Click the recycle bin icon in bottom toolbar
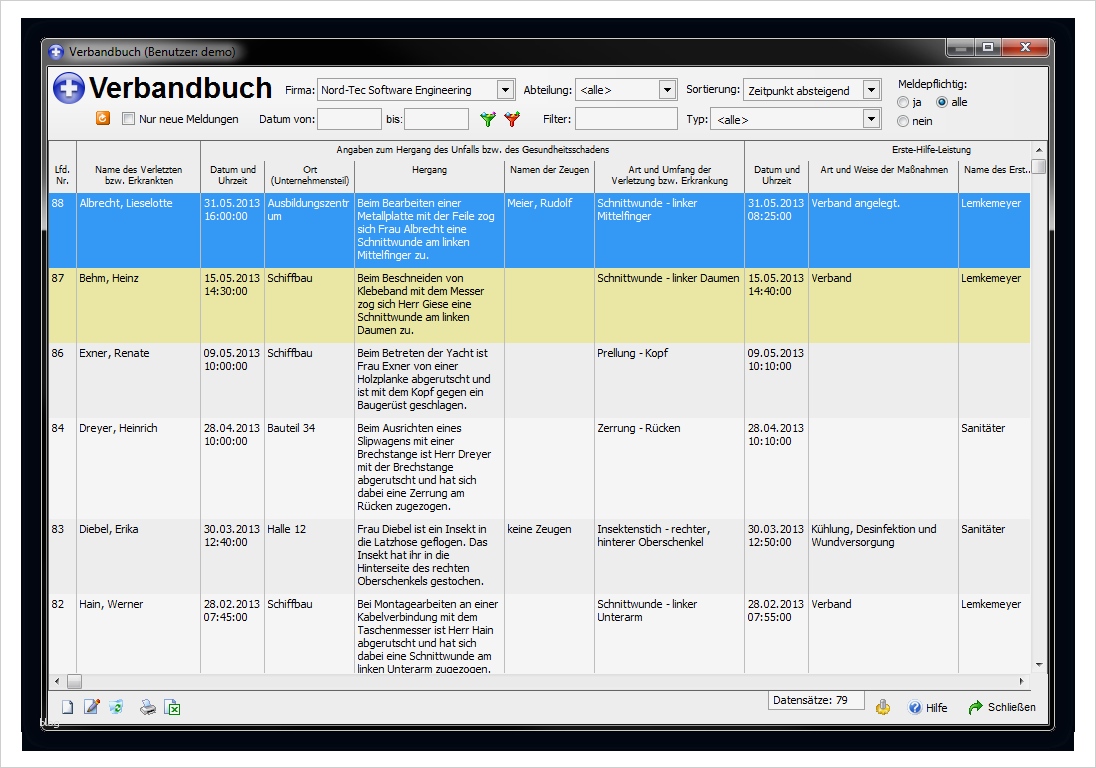Image resolution: width=1096 pixels, height=768 pixels. 116,707
